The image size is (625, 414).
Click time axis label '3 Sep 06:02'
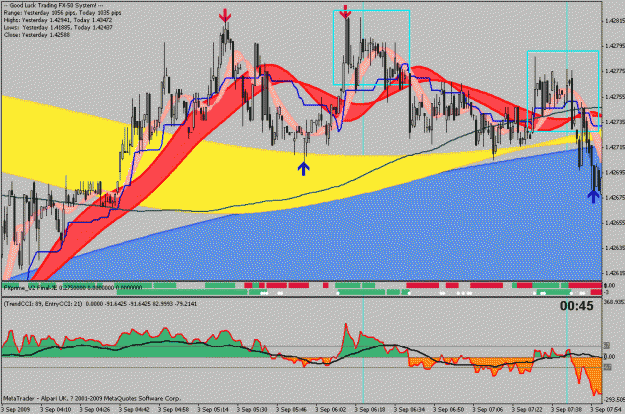(x=331, y=409)
